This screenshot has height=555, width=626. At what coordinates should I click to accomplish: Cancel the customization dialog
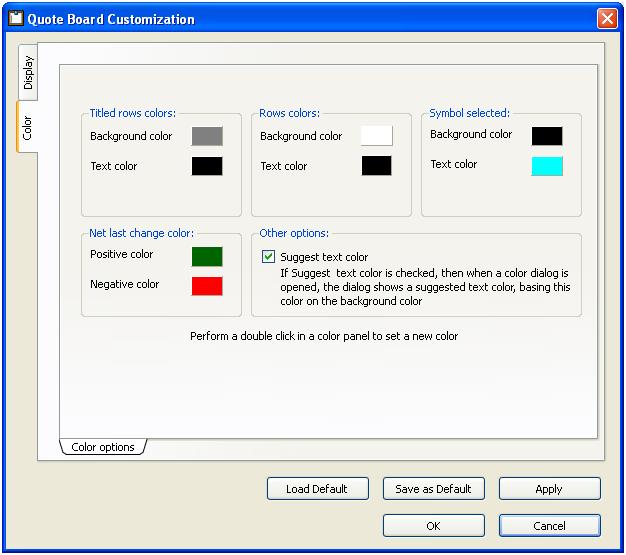[549, 525]
